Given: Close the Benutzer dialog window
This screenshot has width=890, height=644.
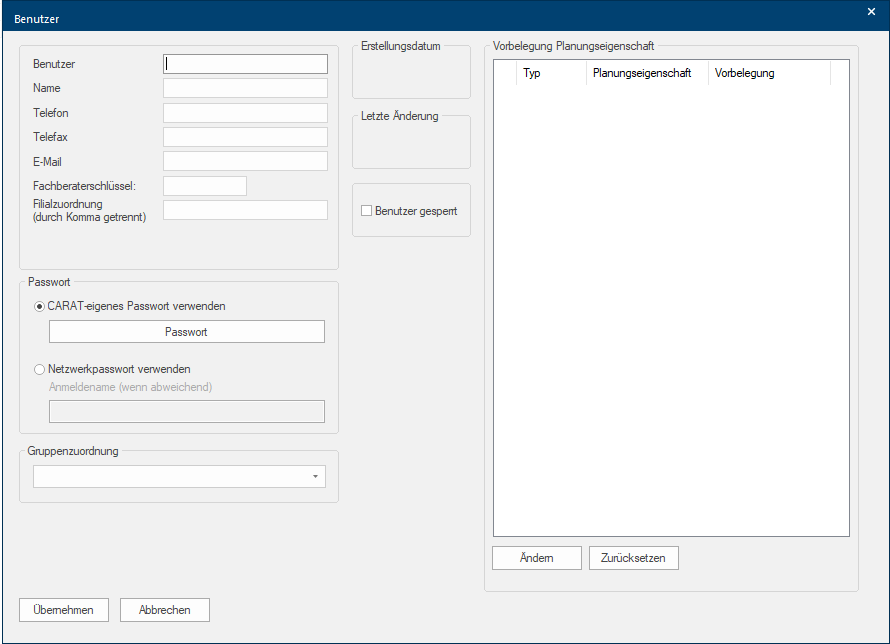Looking at the screenshot, I should 871,11.
